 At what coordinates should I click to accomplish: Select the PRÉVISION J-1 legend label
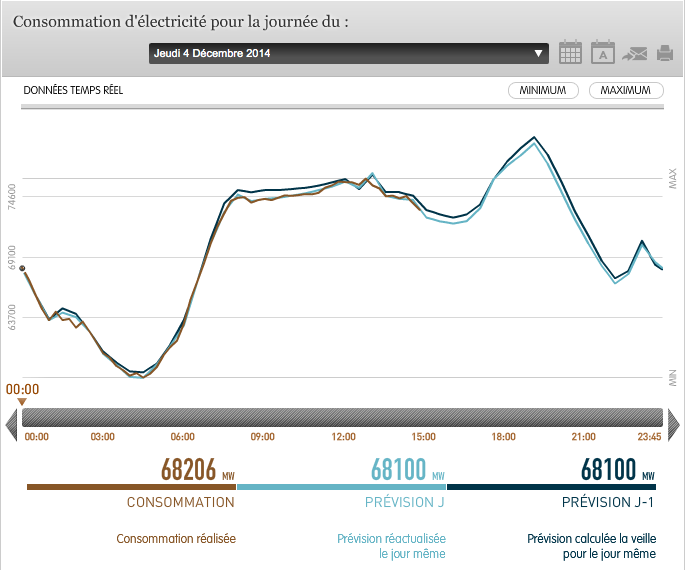[x=608, y=502]
